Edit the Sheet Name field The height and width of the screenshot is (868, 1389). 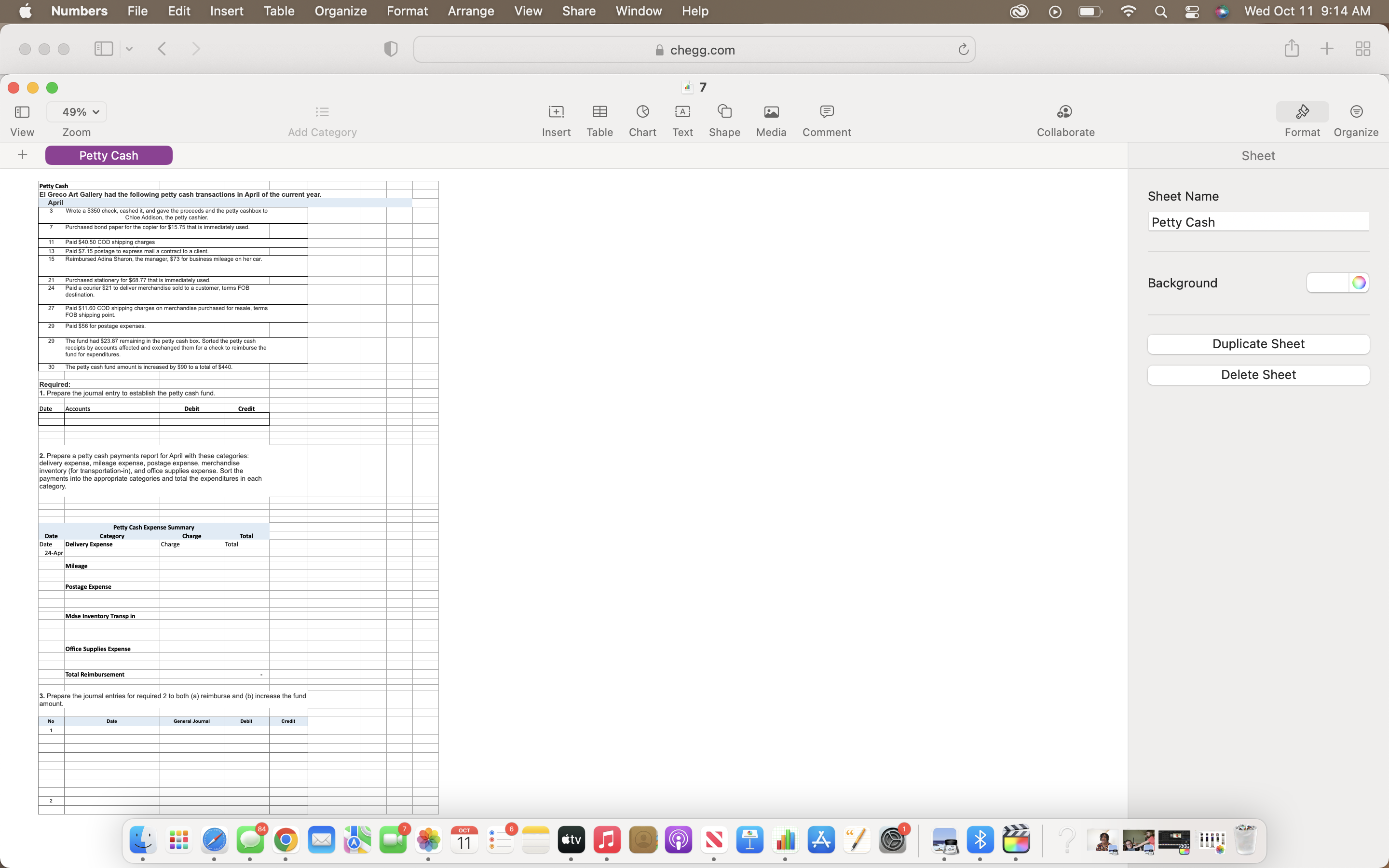1257,222
